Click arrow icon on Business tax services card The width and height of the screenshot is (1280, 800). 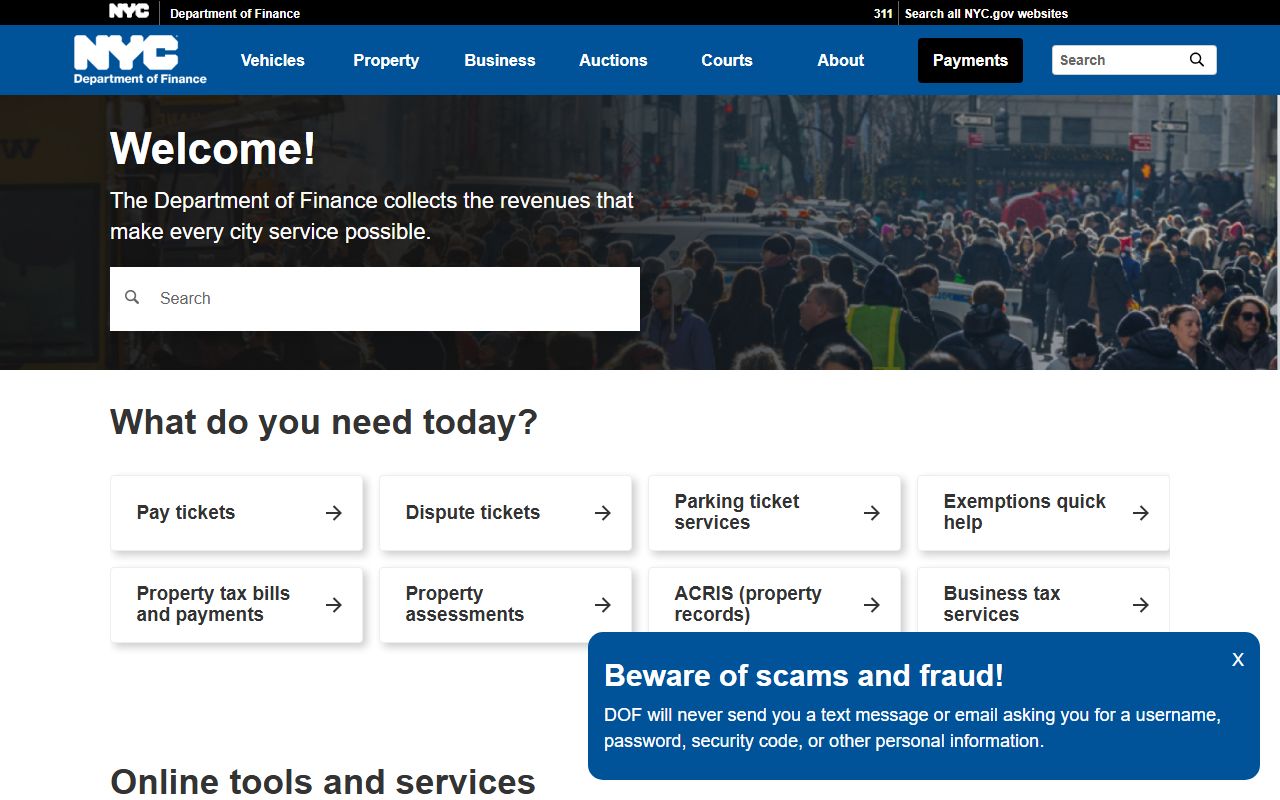(1141, 605)
